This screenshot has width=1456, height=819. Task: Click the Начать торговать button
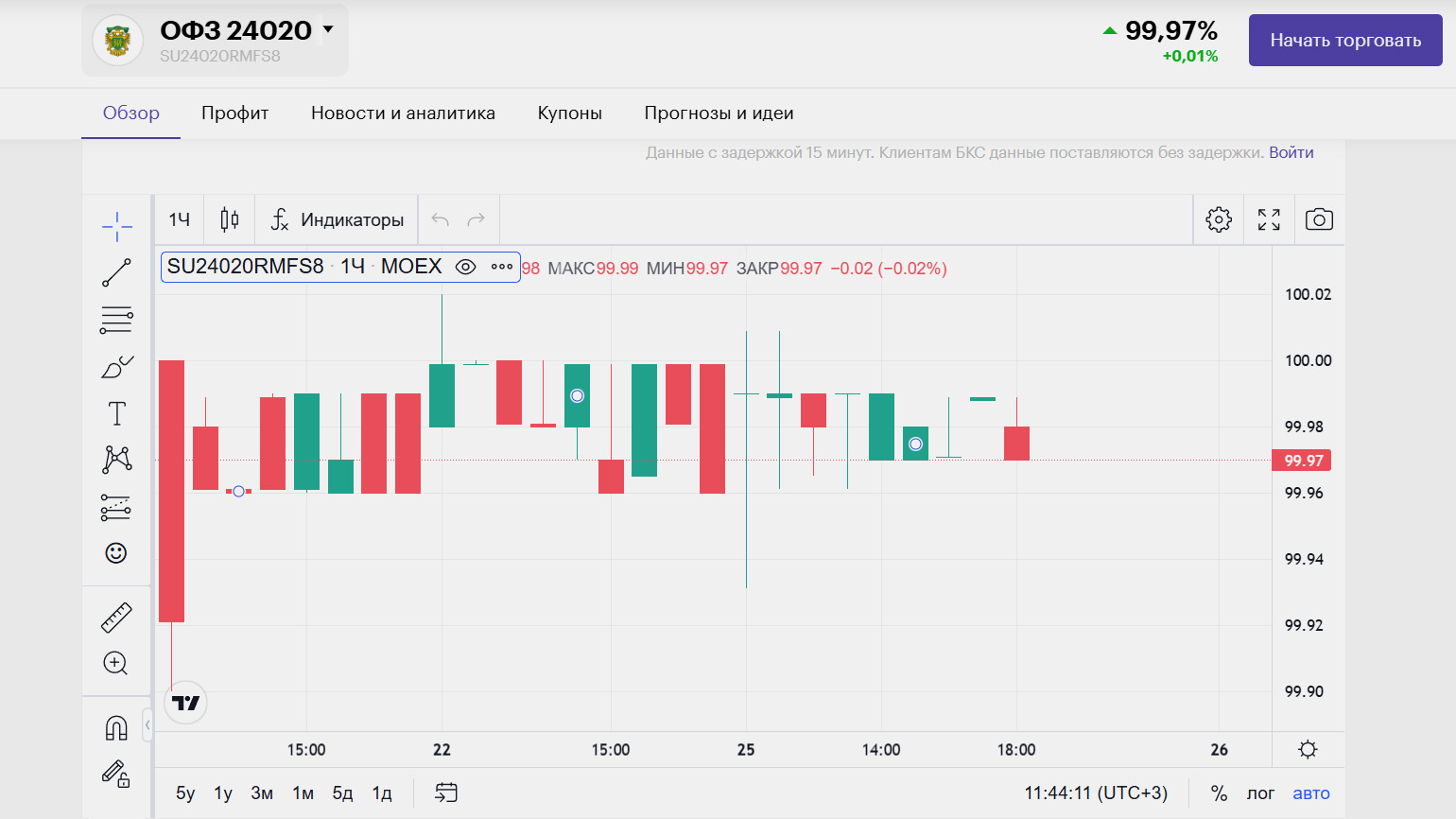click(x=1344, y=40)
